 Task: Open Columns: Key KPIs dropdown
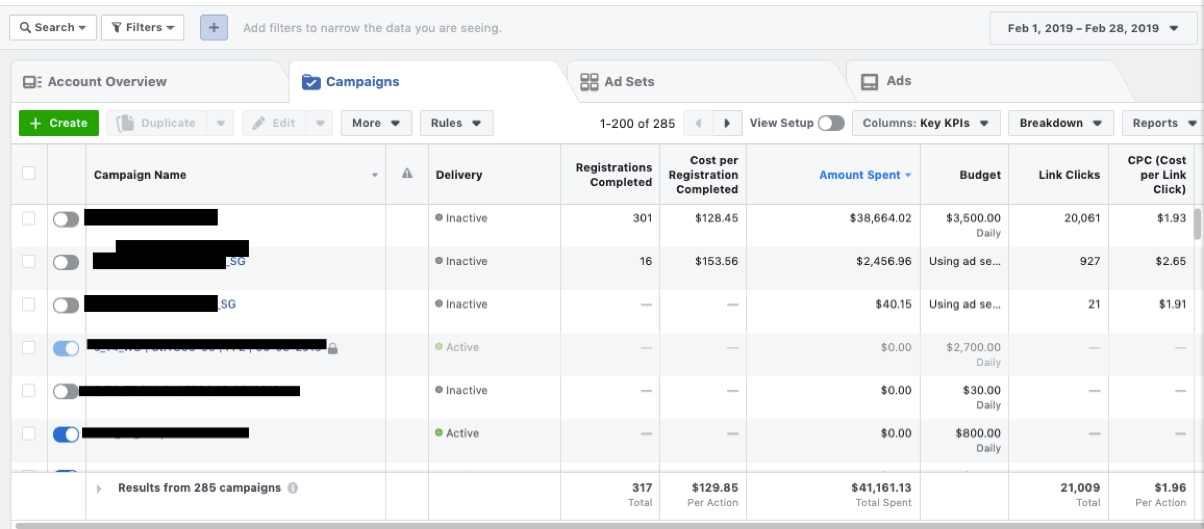(926, 123)
